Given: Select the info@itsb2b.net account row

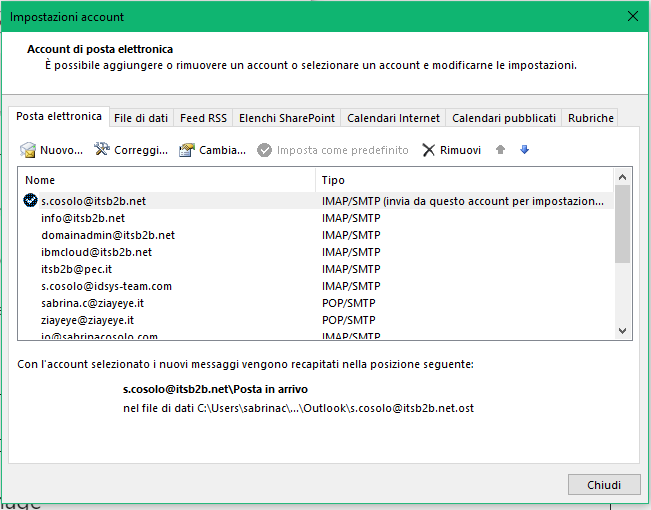Looking at the screenshot, I should point(83,218).
